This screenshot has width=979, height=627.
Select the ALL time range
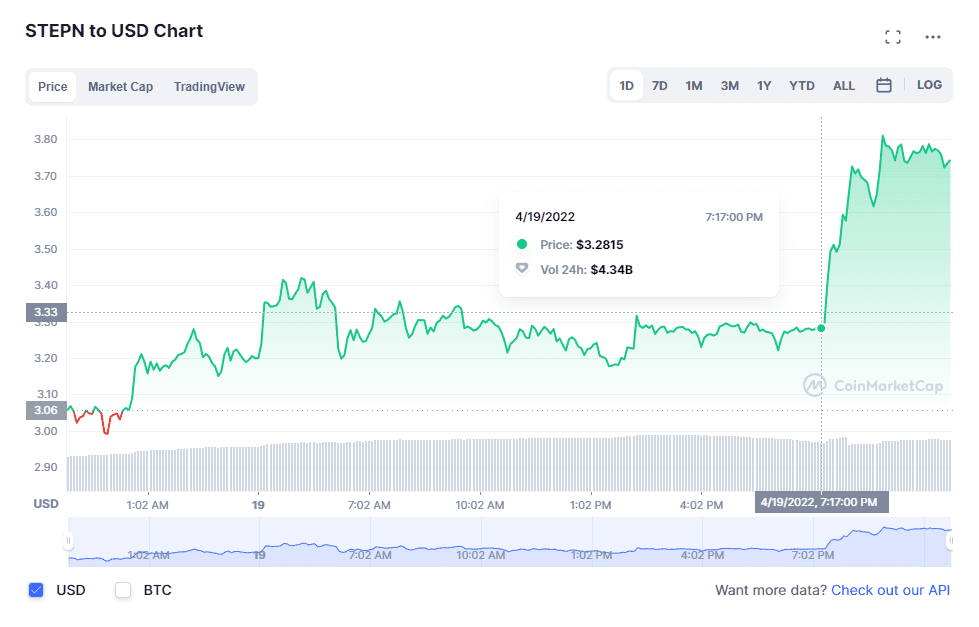pyautogui.click(x=843, y=85)
